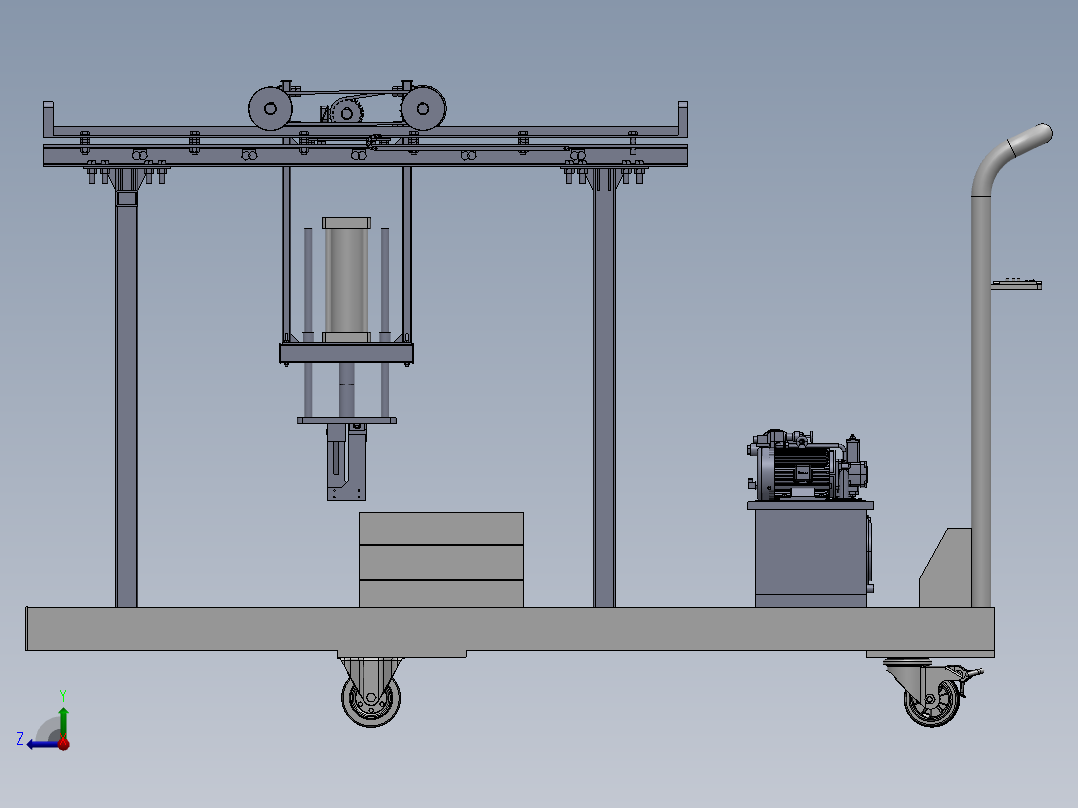Select the top plate of the stacked plates

click(x=441, y=528)
